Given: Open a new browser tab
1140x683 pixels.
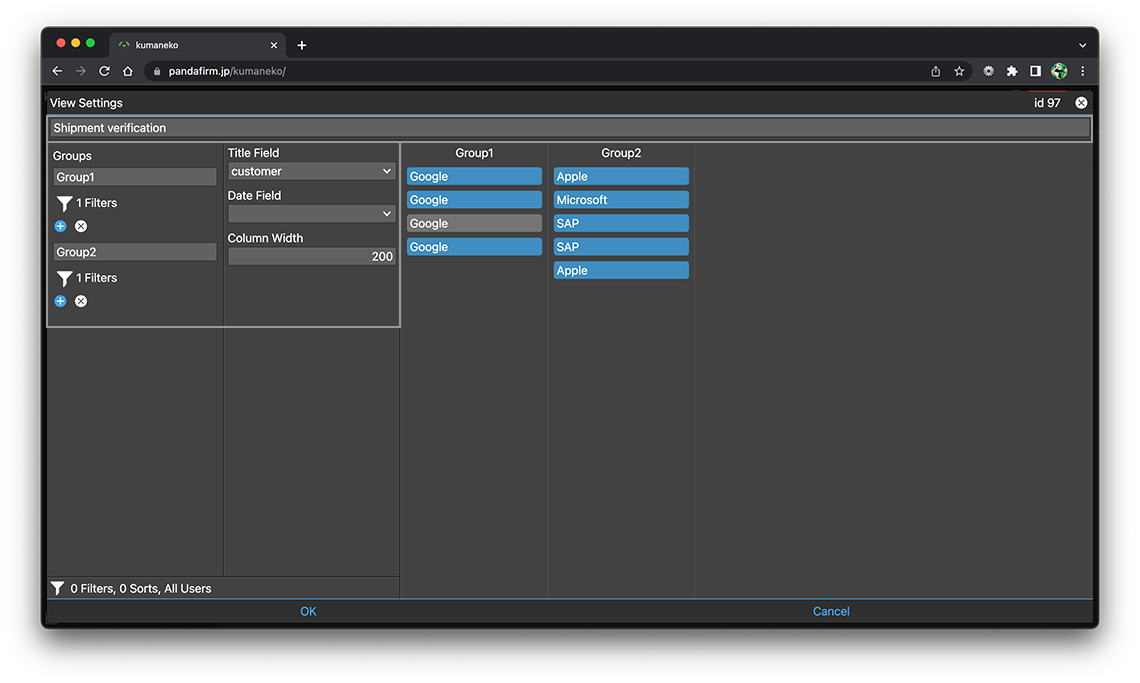Looking at the screenshot, I should (302, 45).
